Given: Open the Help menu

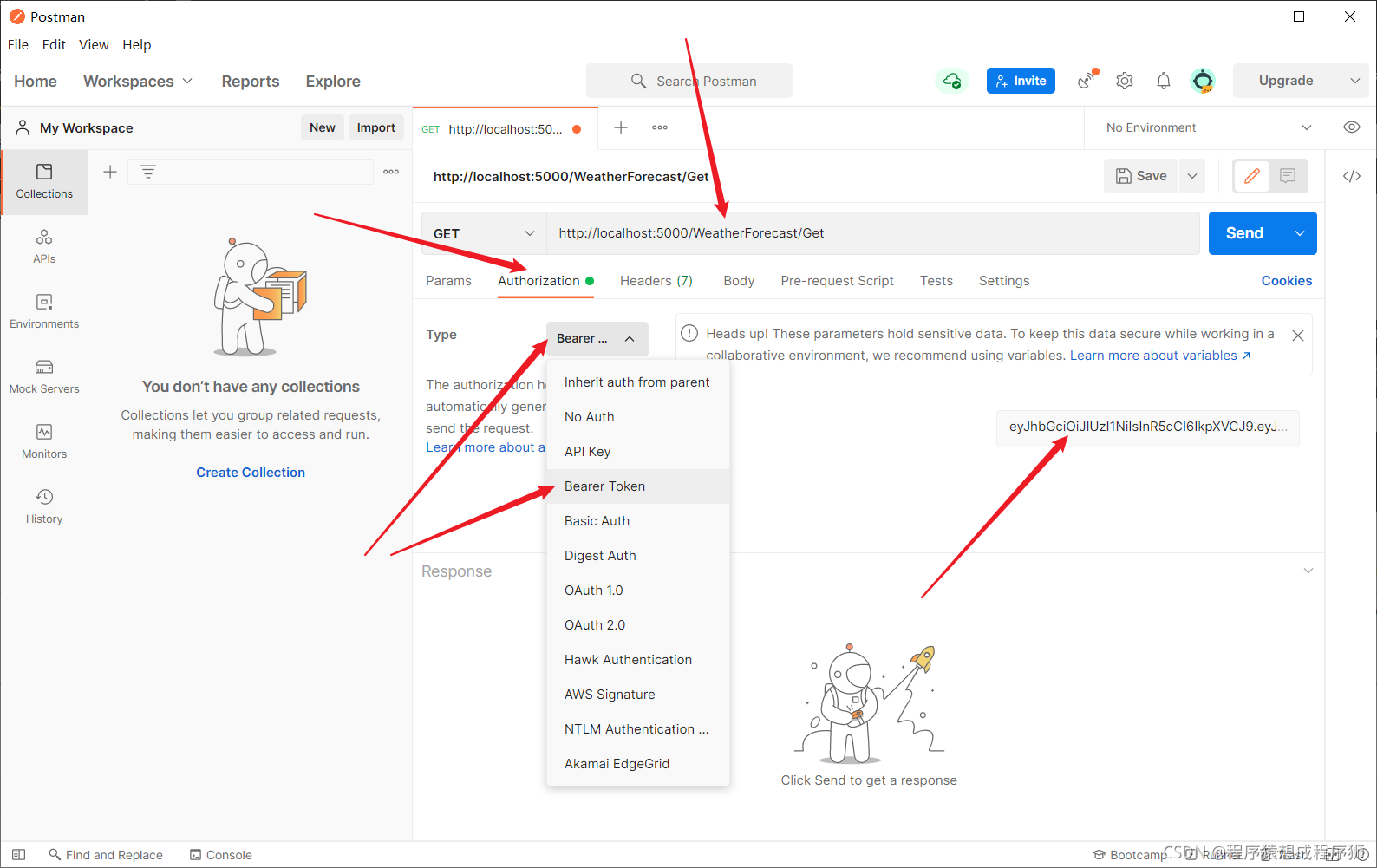Looking at the screenshot, I should coord(136,44).
